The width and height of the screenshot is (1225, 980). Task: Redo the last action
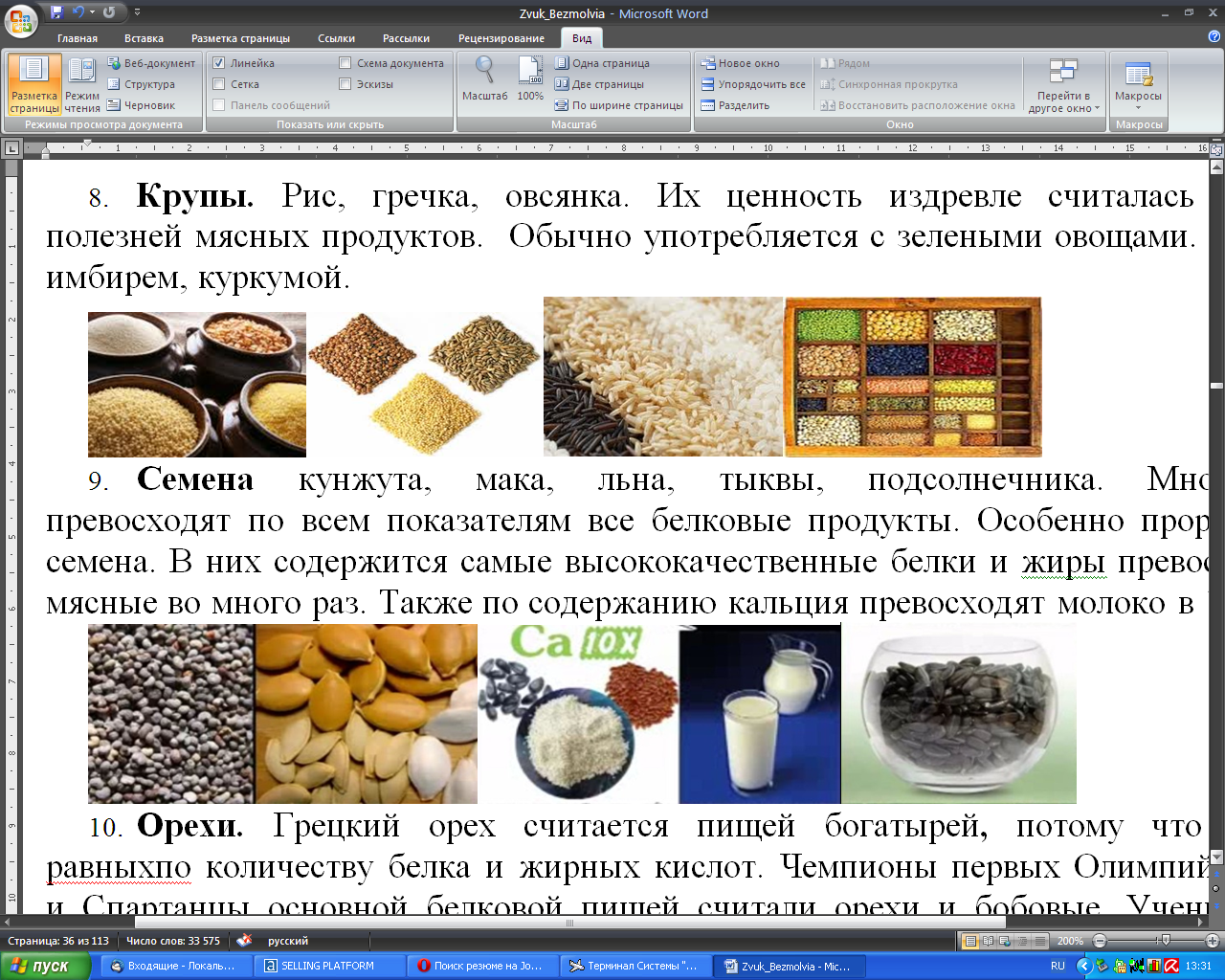coord(108,12)
